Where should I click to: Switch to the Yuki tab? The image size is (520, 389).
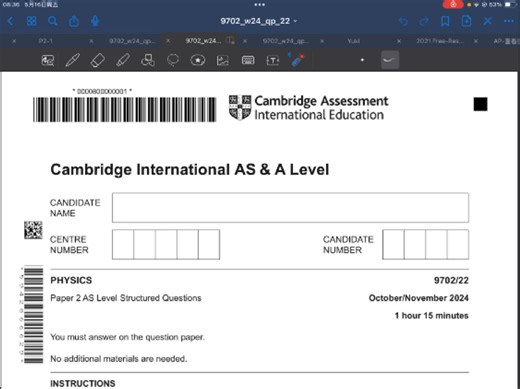354,41
